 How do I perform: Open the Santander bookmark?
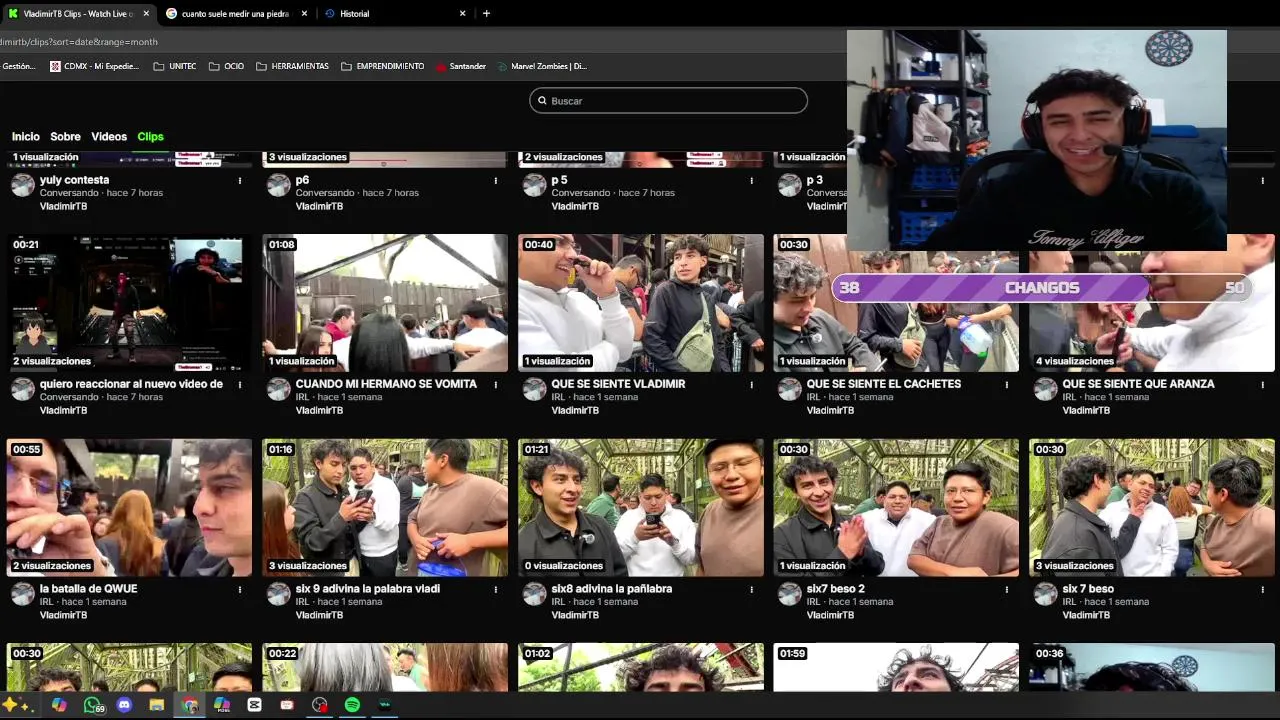[460, 66]
